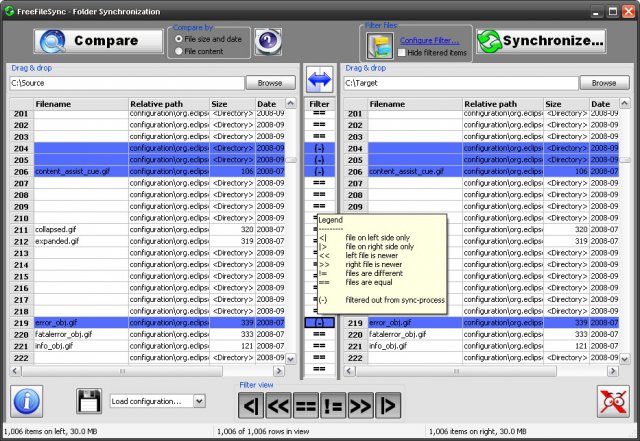This screenshot has width=640, height=441.
Task: Browse for the left Source folder
Action: pos(270,83)
